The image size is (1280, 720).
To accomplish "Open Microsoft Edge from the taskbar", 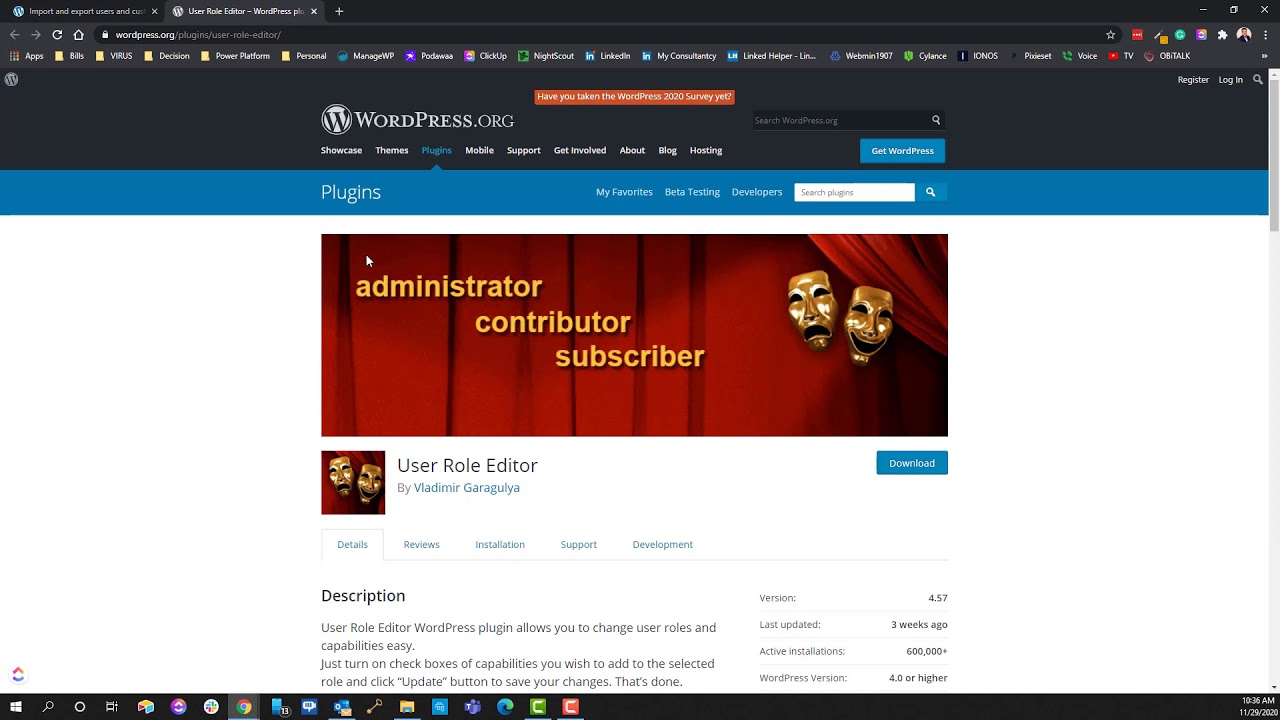I will [x=505, y=707].
